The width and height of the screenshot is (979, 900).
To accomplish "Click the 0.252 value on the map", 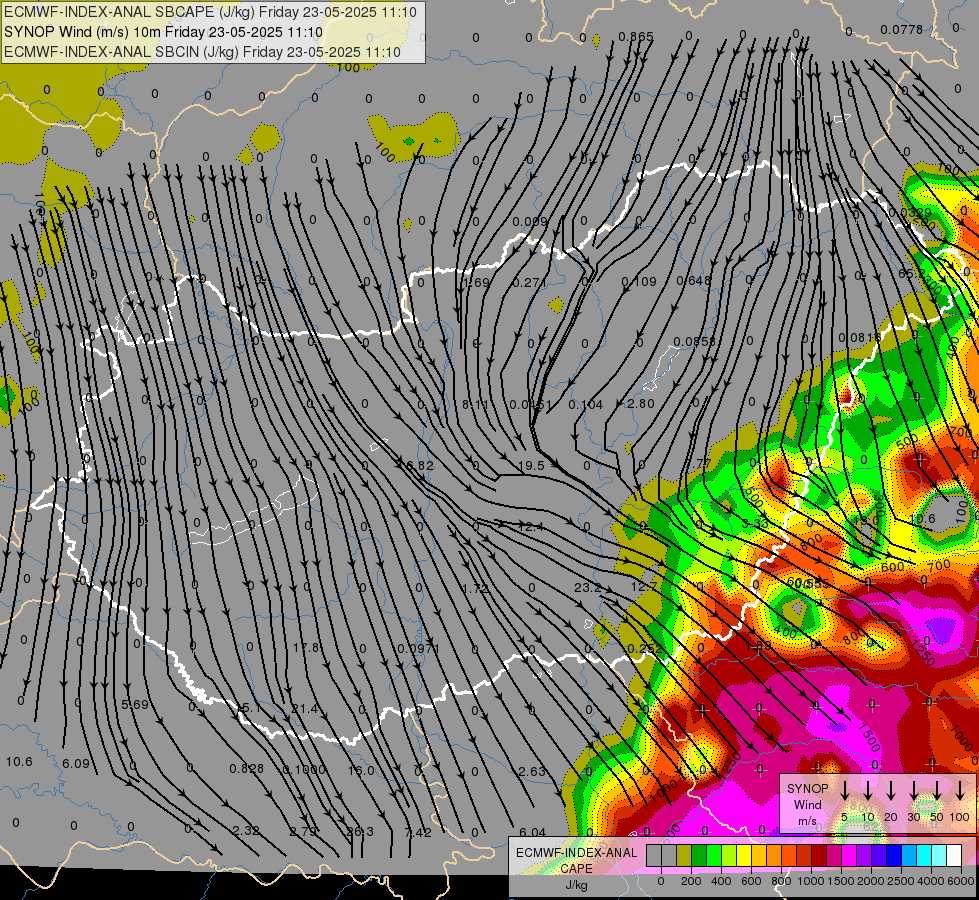I will [x=645, y=648].
